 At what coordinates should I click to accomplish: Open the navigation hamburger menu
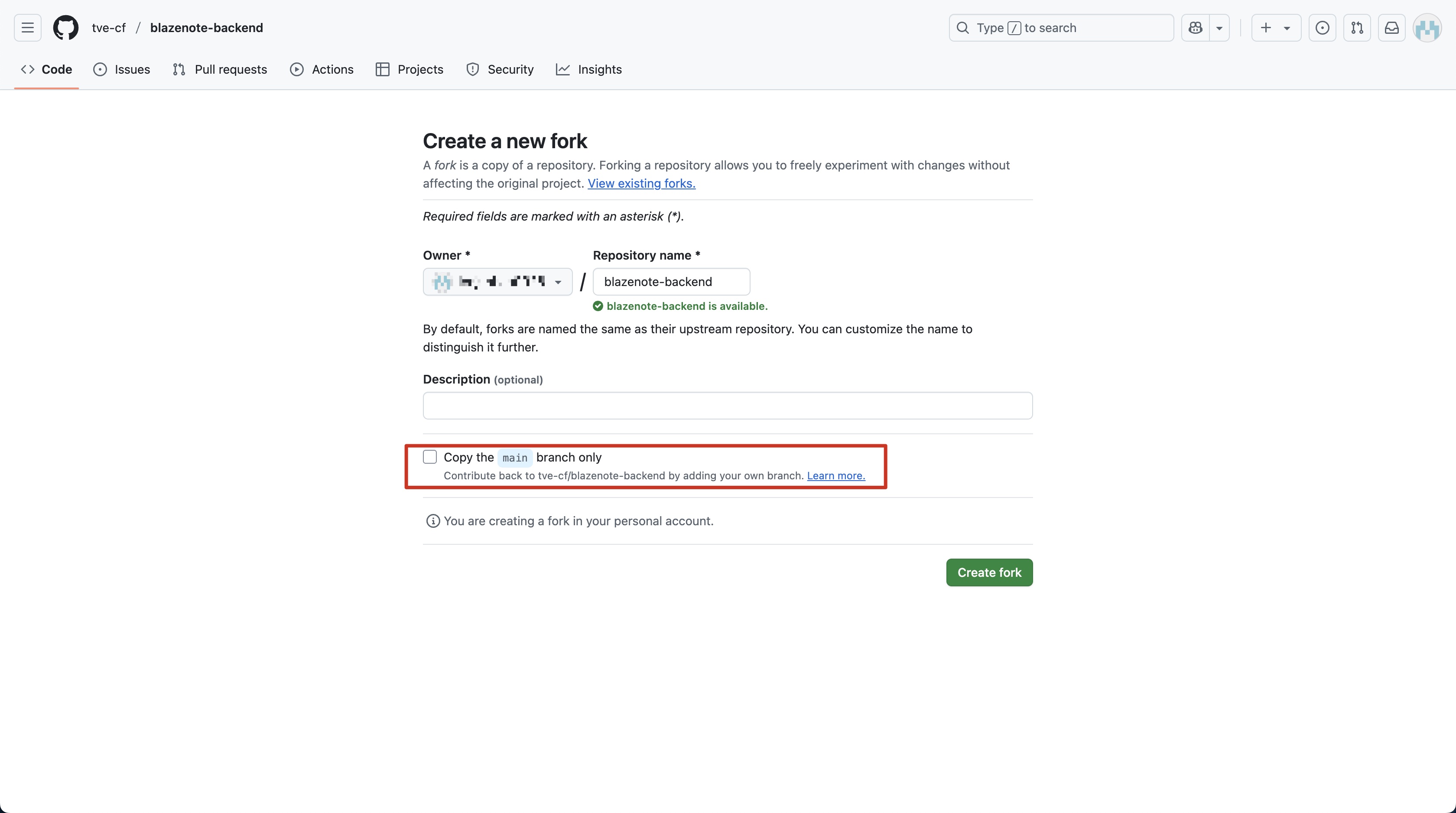[x=26, y=28]
